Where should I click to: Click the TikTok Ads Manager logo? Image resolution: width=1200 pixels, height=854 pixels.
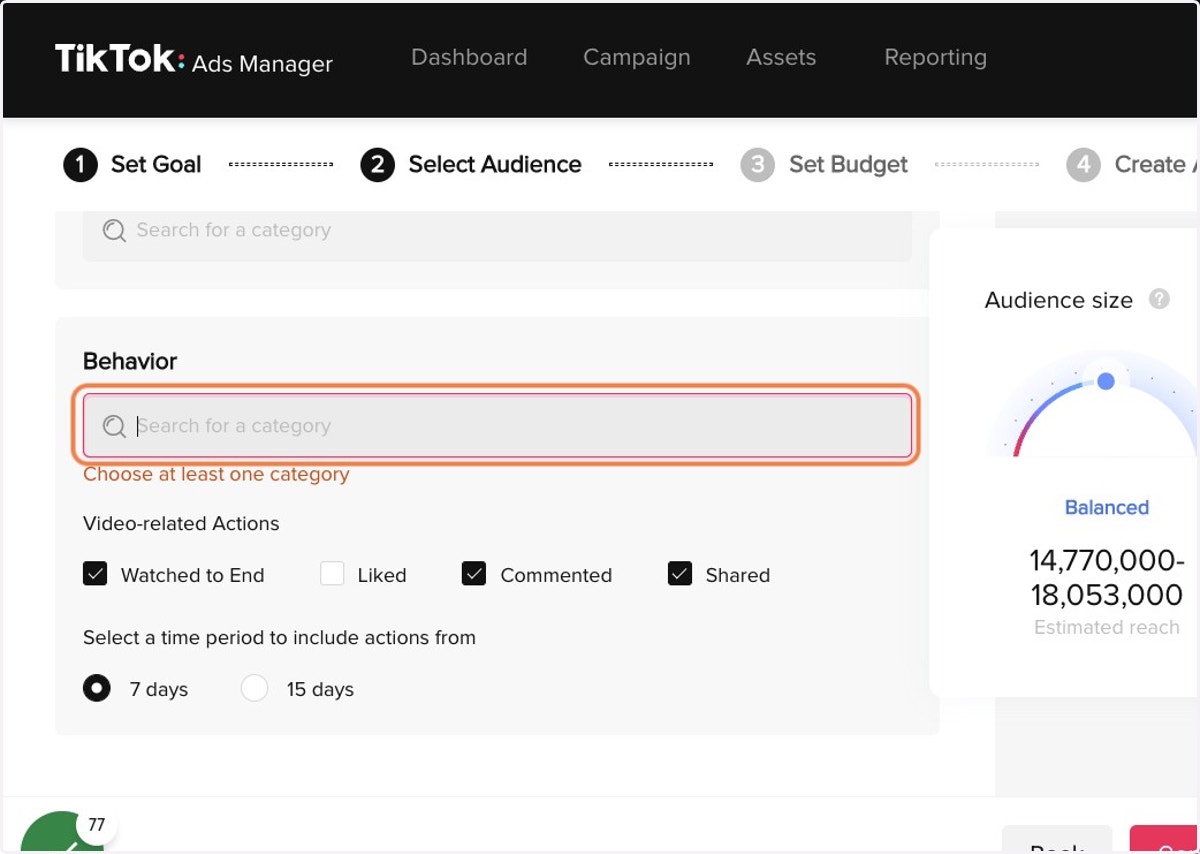point(194,60)
